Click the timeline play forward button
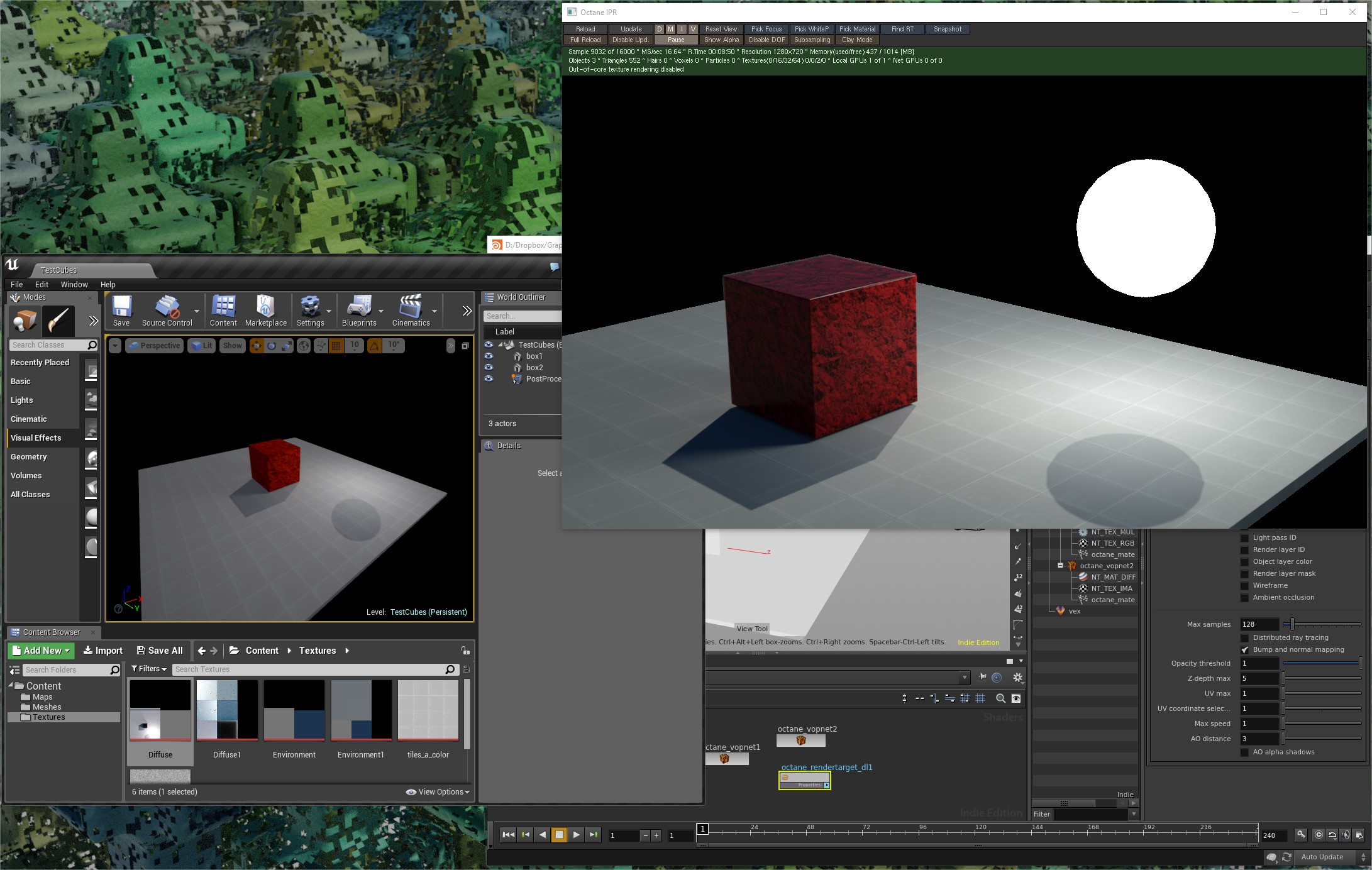 tap(576, 835)
